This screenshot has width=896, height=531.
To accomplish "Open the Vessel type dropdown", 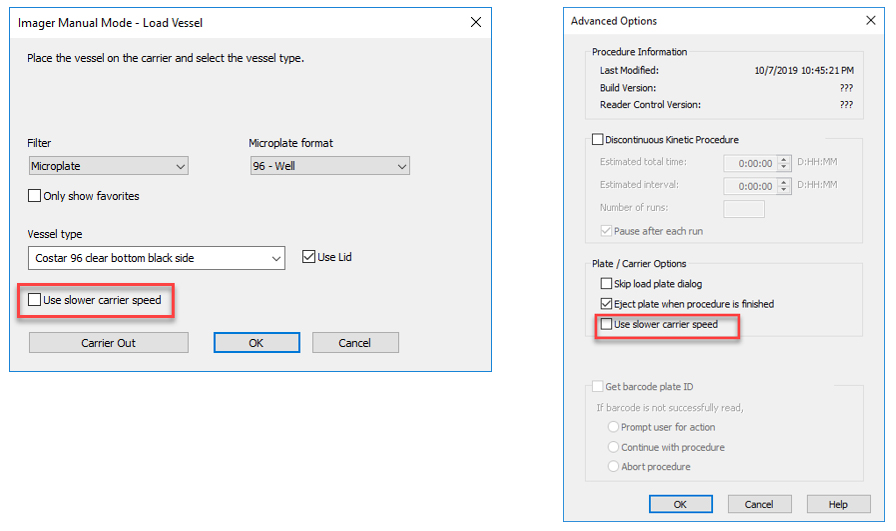I will pos(156,258).
